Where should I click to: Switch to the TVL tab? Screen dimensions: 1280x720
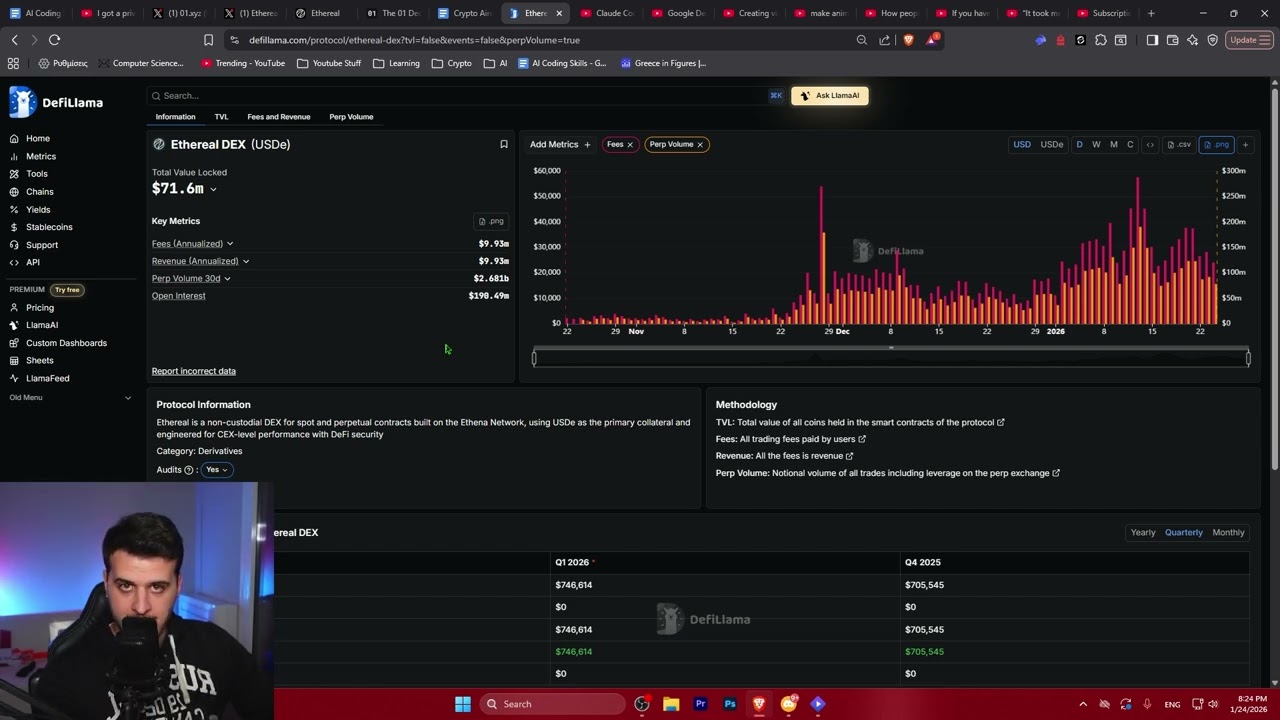221,117
